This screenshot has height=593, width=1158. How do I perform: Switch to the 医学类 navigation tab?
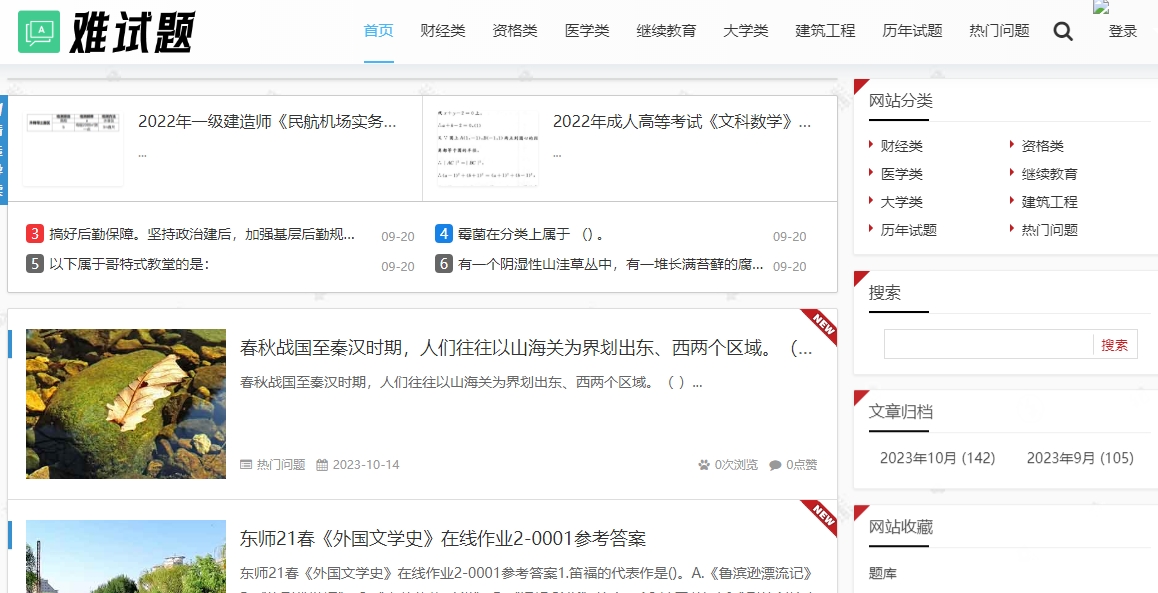587,31
